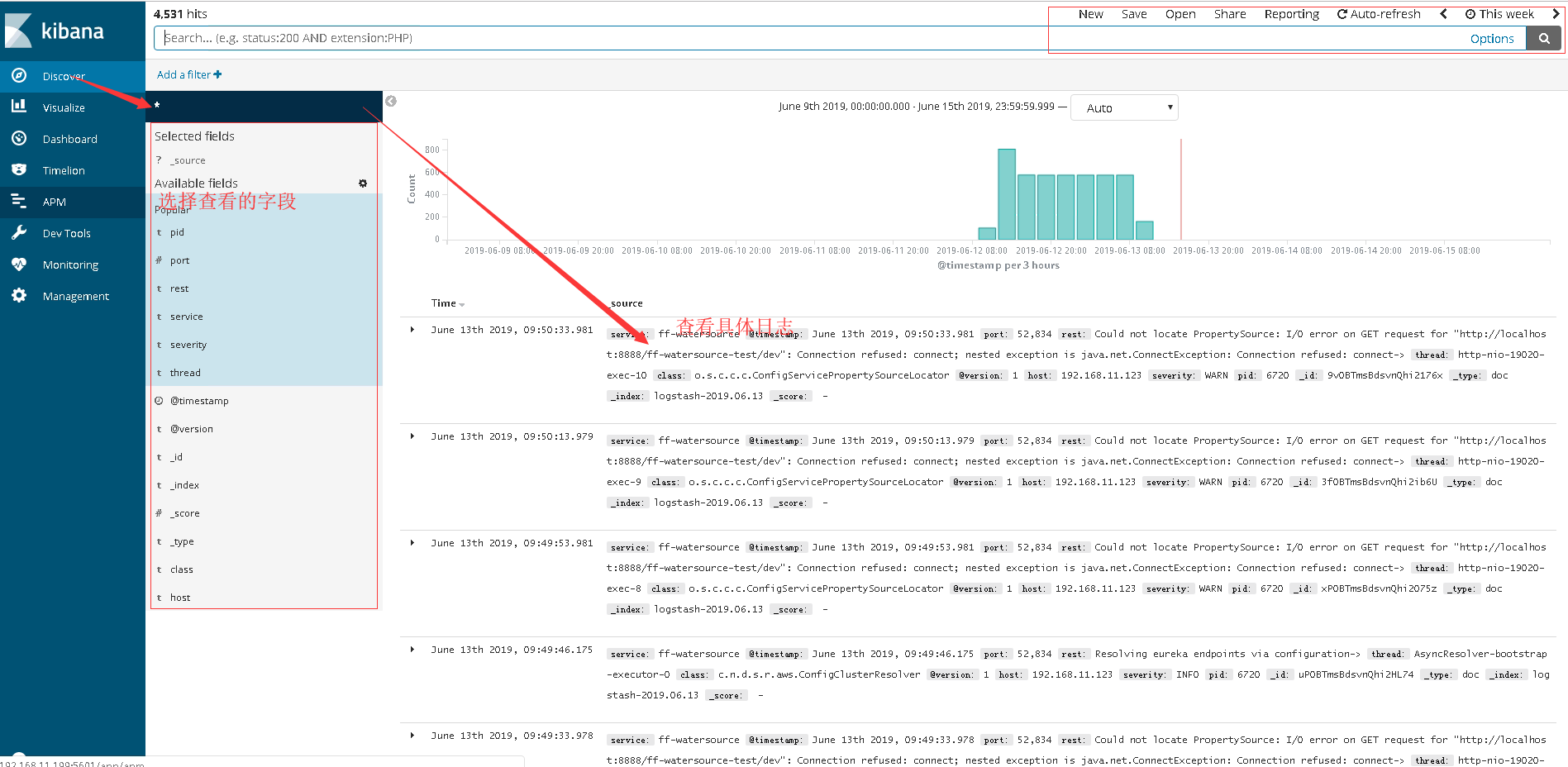Navigate to Visualize in the sidebar
Image resolution: width=1568 pixels, height=767 pixels.
(64, 107)
